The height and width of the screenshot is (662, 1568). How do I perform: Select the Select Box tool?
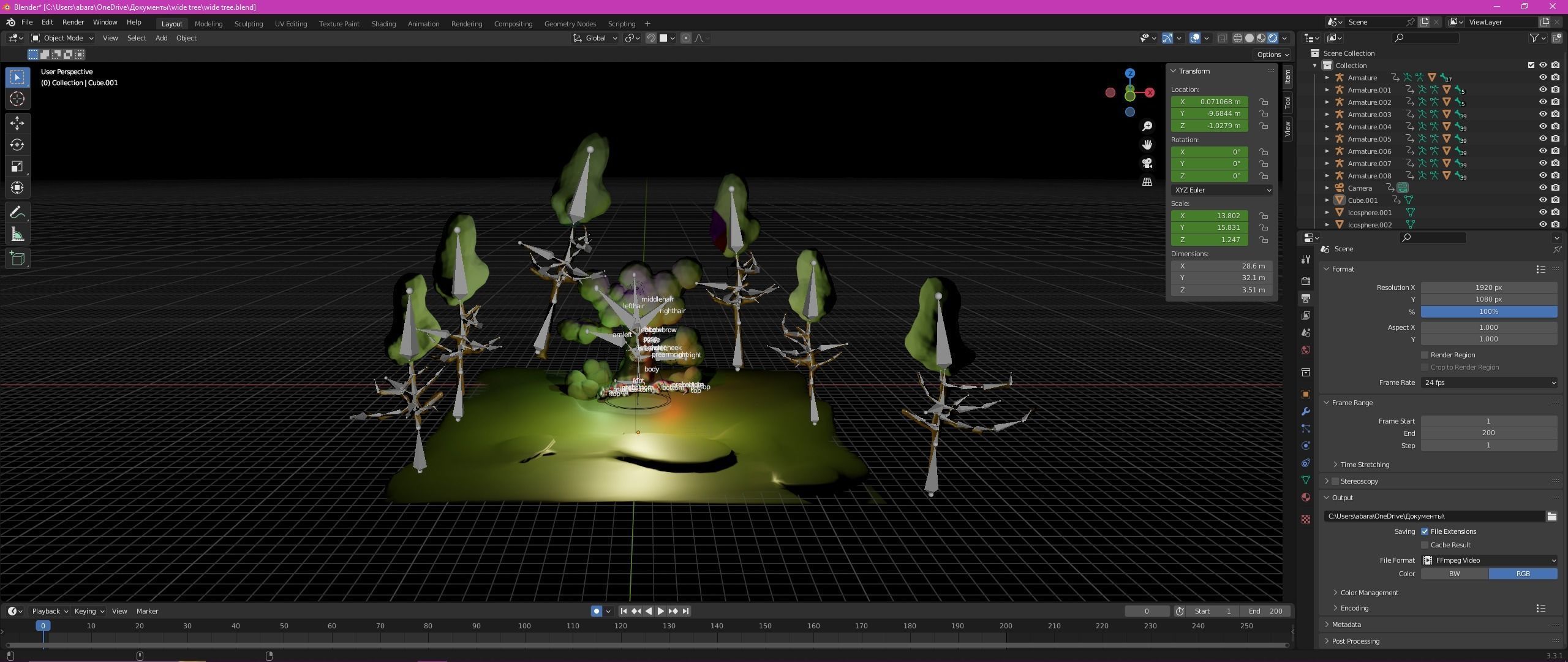click(17, 77)
